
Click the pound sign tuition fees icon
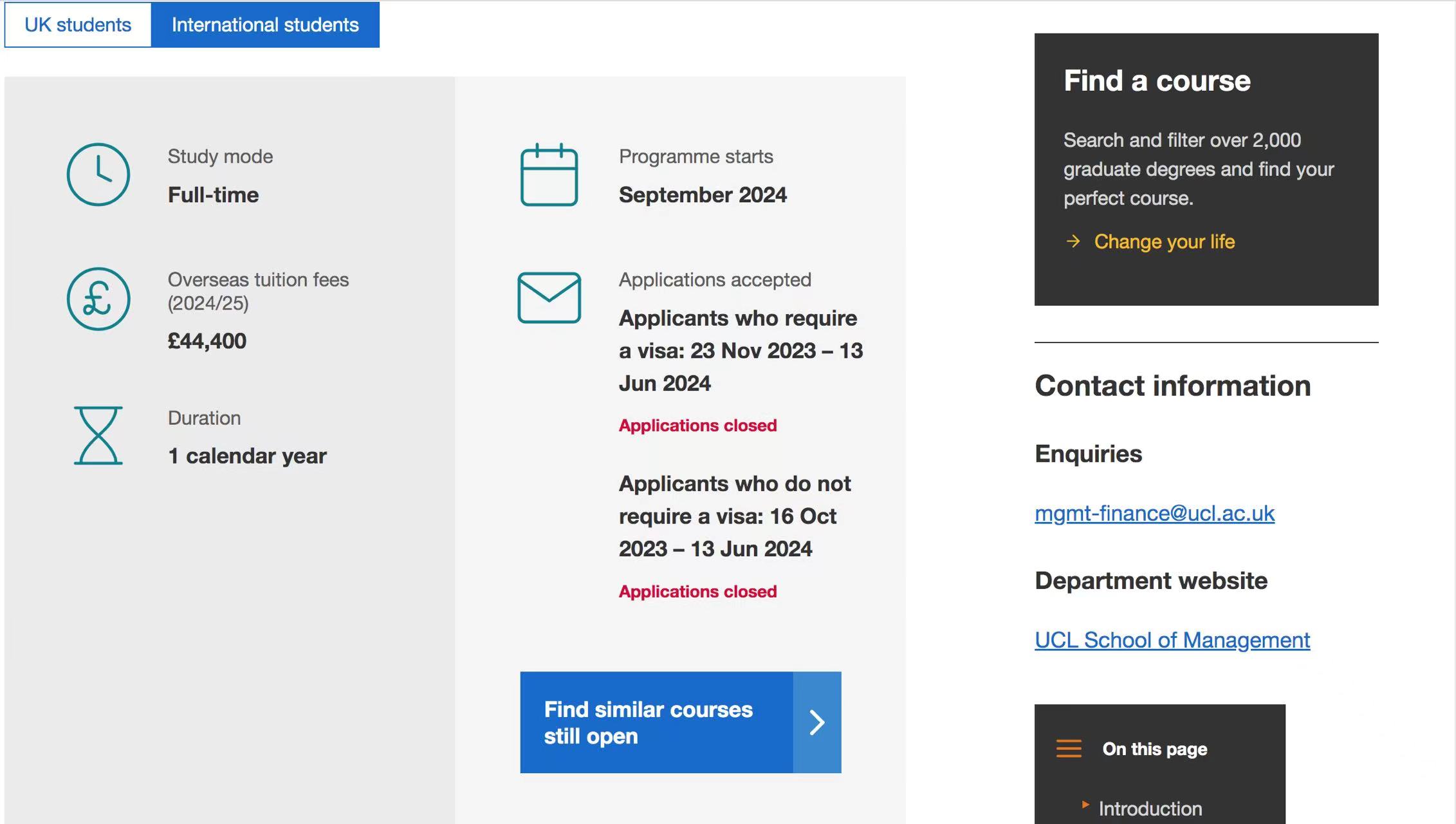(98, 299)
